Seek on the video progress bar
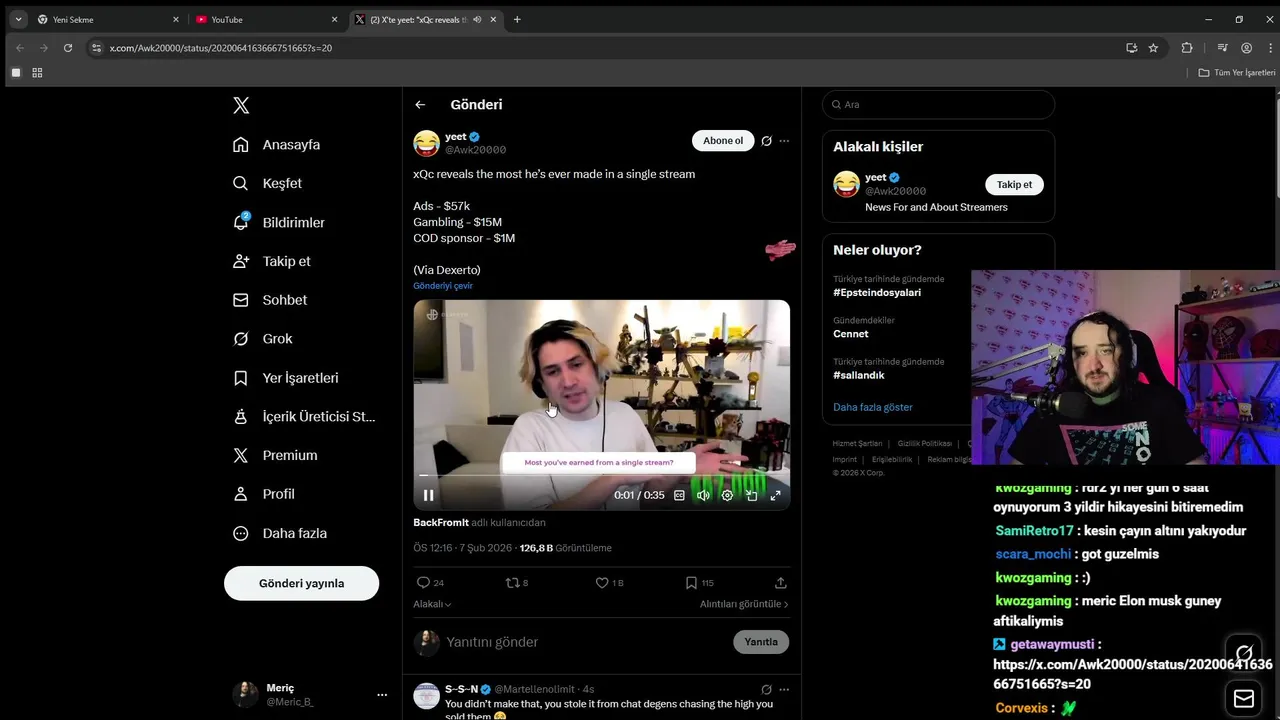 click(x=602, y=475)
